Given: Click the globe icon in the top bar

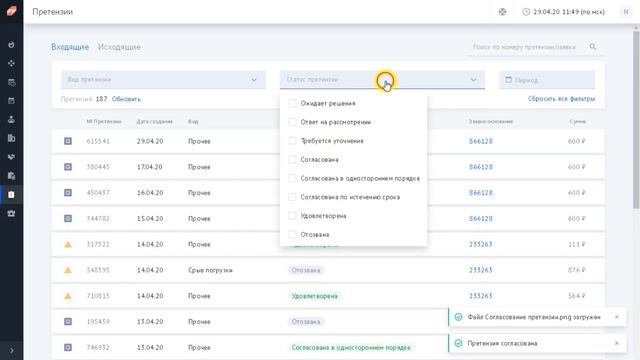Looking at the screenshot, I should pos(502,12).
